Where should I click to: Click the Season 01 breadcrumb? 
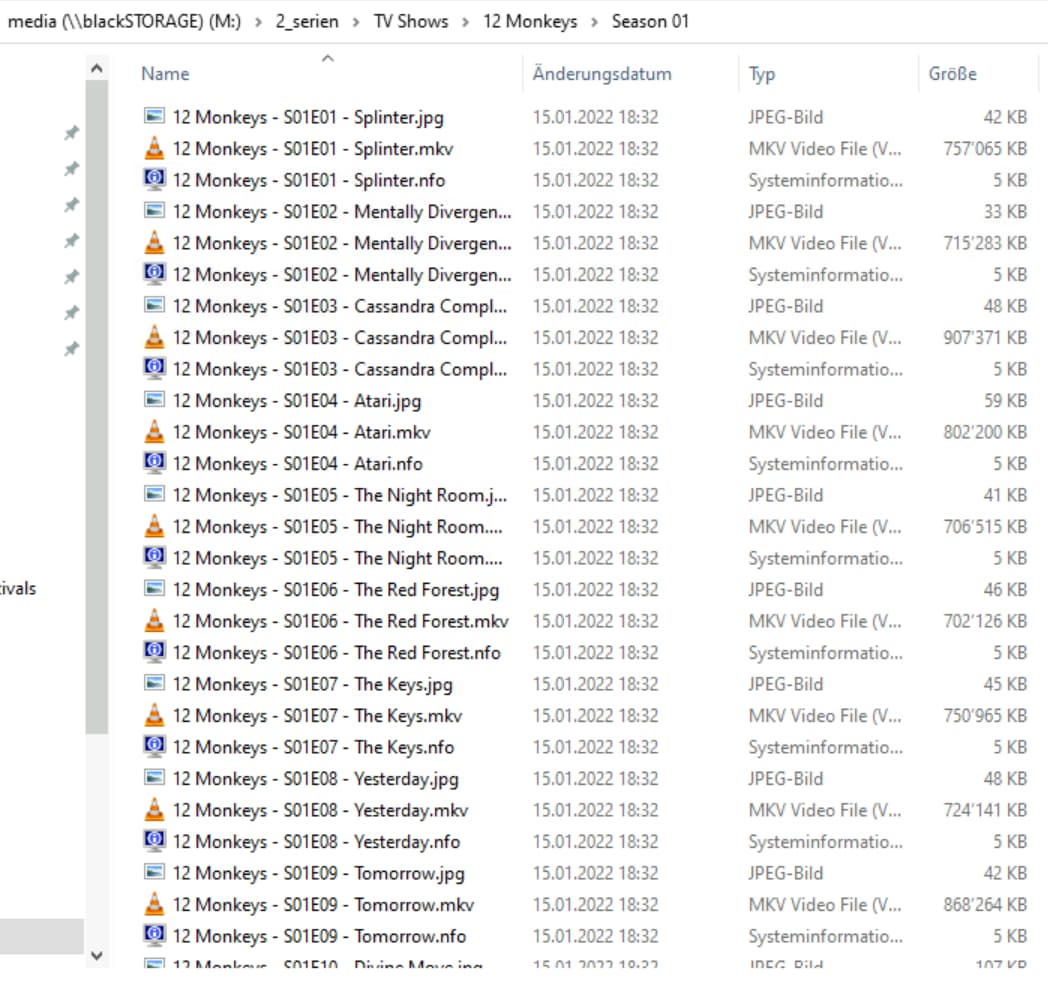pyautogui.click(x=650, y=21)
